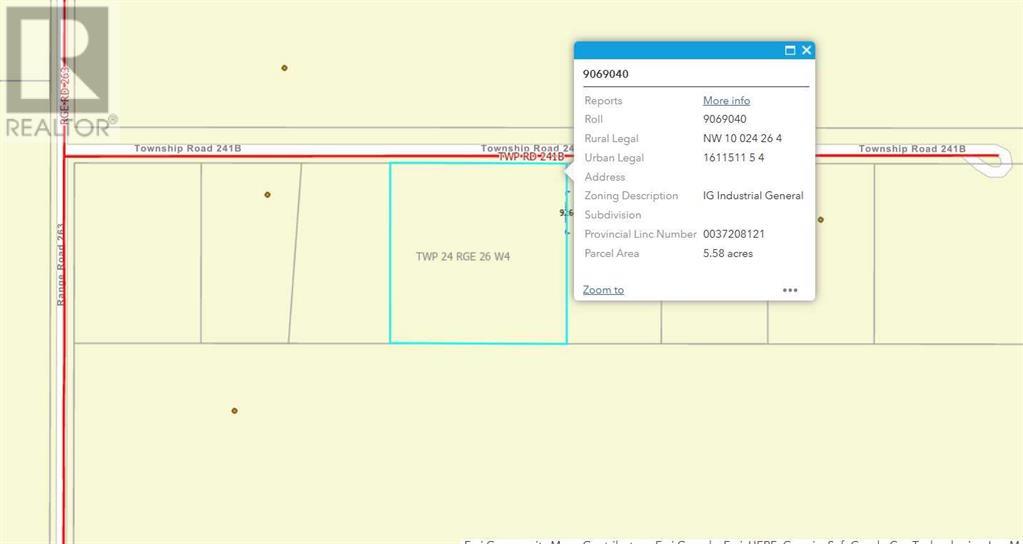1023x544 pixels.
Task: Select the cyan highlighted TWP 24 RGE 26 W4 parcel
Action: (x=470, y=290)
